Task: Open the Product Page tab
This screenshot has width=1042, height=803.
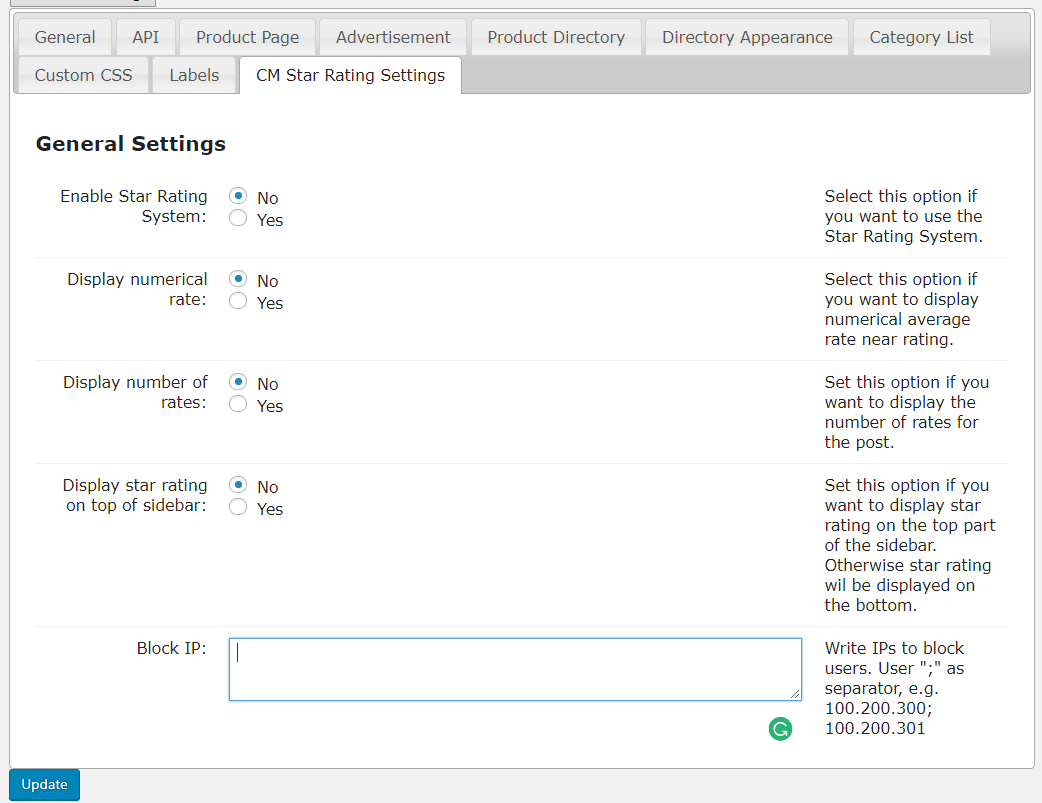Action: (x=247, y=37)
